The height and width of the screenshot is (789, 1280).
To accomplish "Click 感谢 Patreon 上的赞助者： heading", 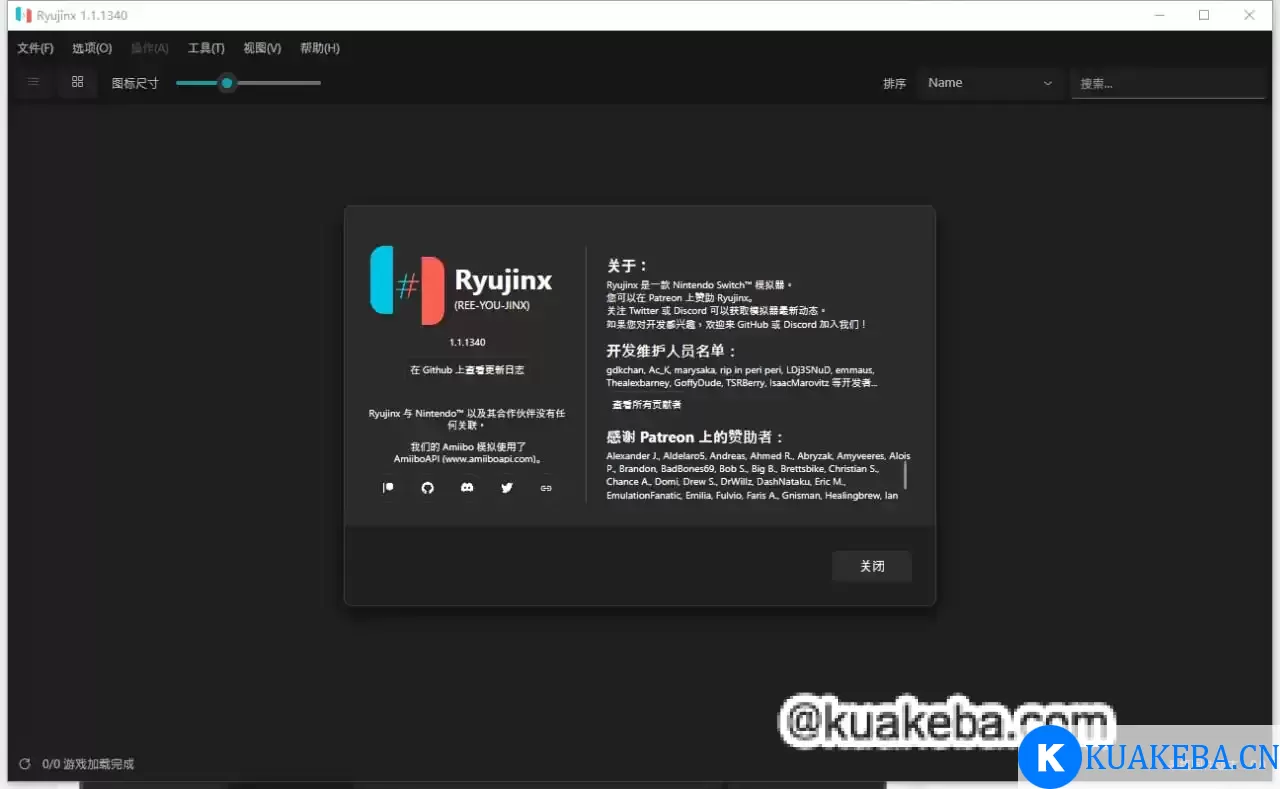I will 696,437.
